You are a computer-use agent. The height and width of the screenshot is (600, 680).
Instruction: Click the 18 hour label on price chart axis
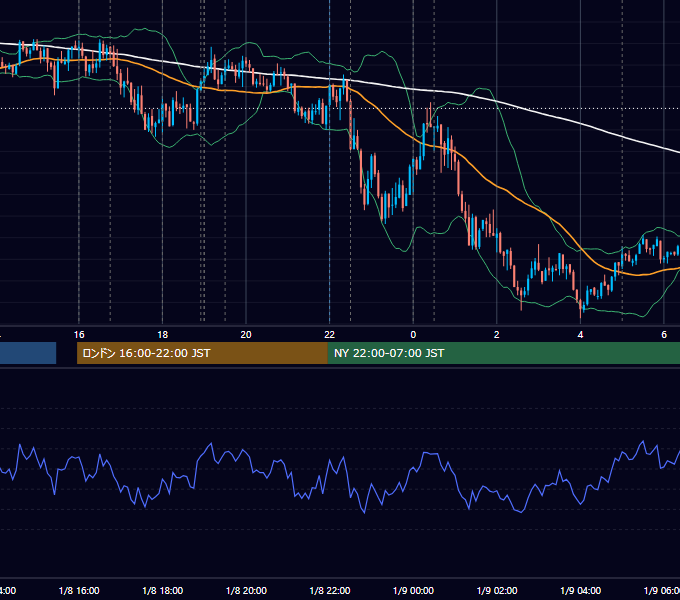click(163, 335)
